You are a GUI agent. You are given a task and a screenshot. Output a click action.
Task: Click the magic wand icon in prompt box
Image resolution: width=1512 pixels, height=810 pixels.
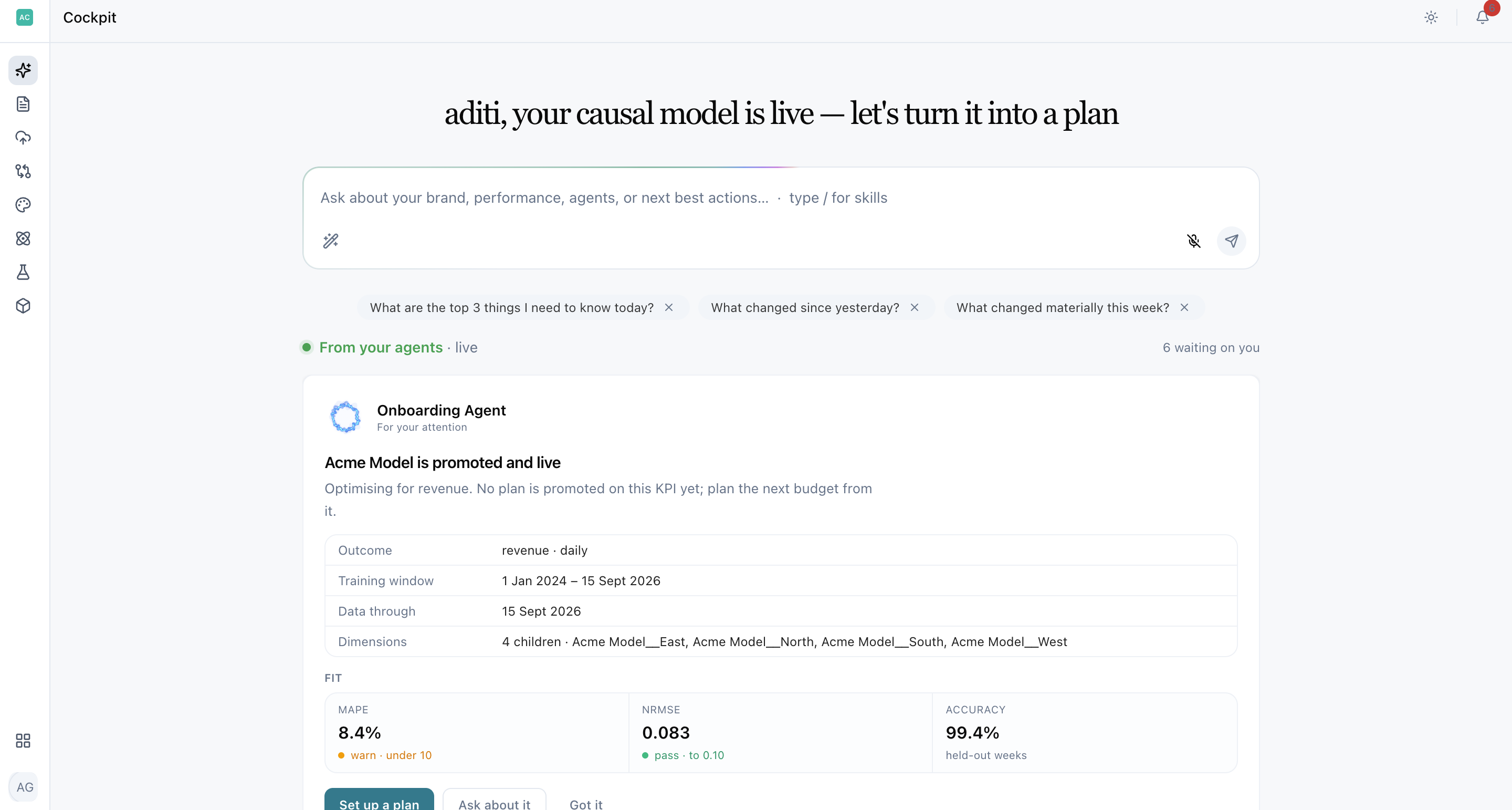click(x=331, y=241)
